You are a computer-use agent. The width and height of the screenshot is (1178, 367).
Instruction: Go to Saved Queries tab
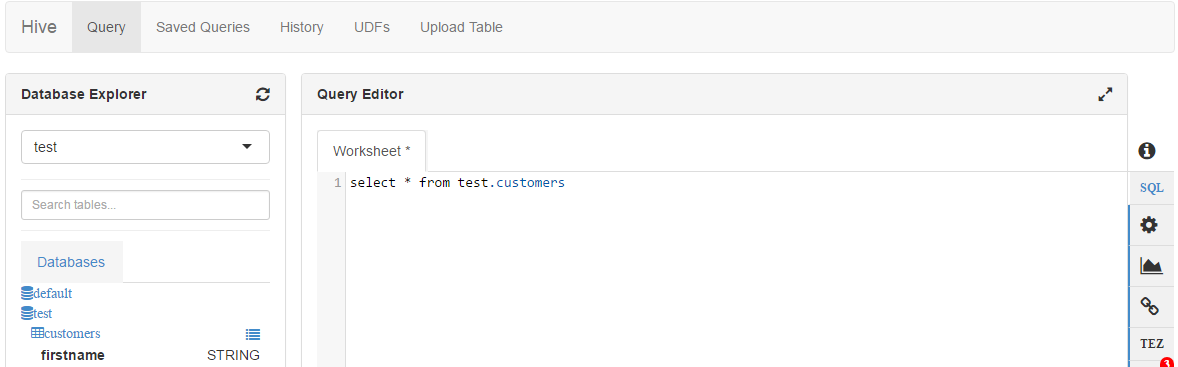click(x=203, y=27)
